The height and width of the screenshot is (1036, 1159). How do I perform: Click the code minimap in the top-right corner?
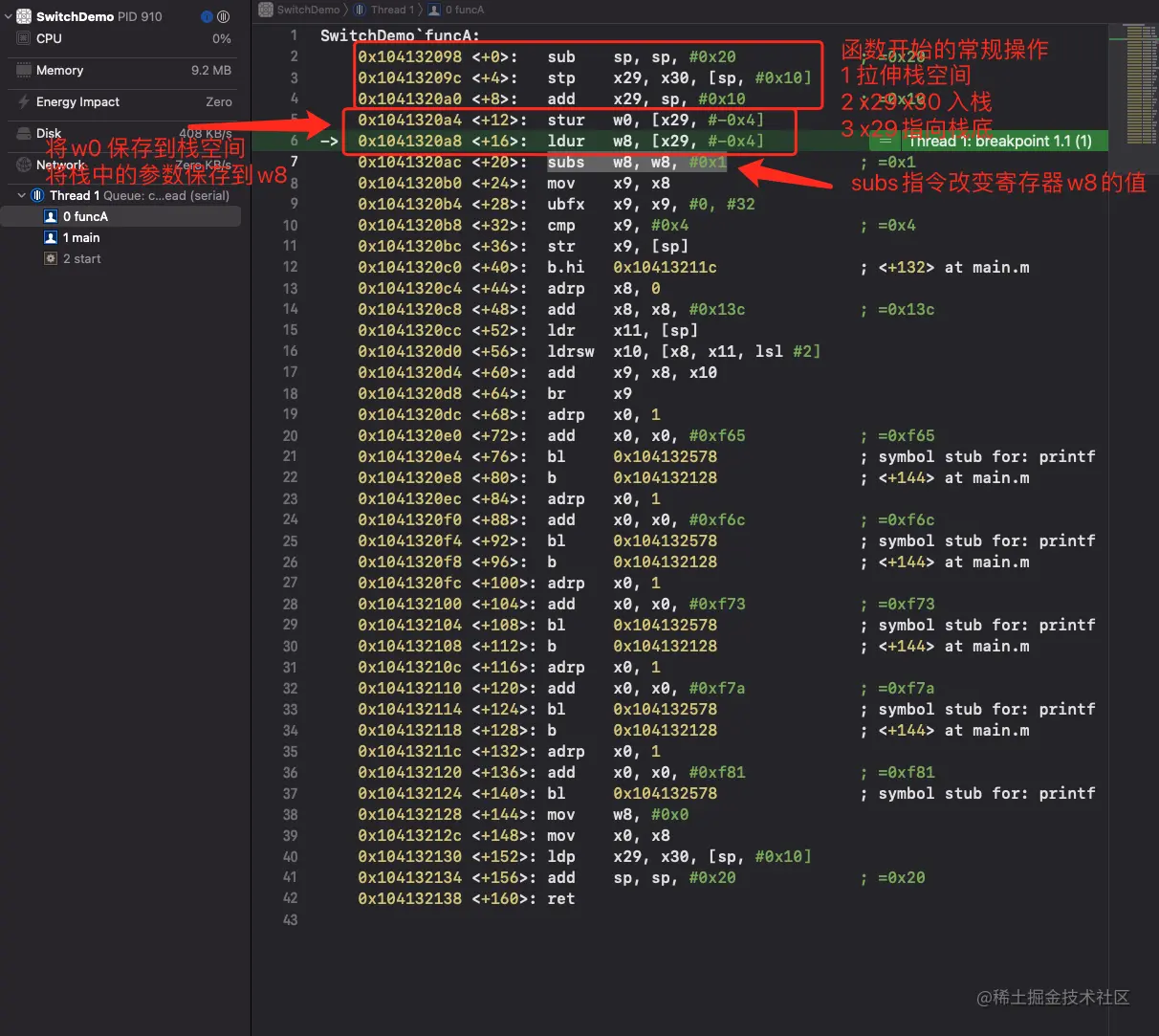[1138, 57]
